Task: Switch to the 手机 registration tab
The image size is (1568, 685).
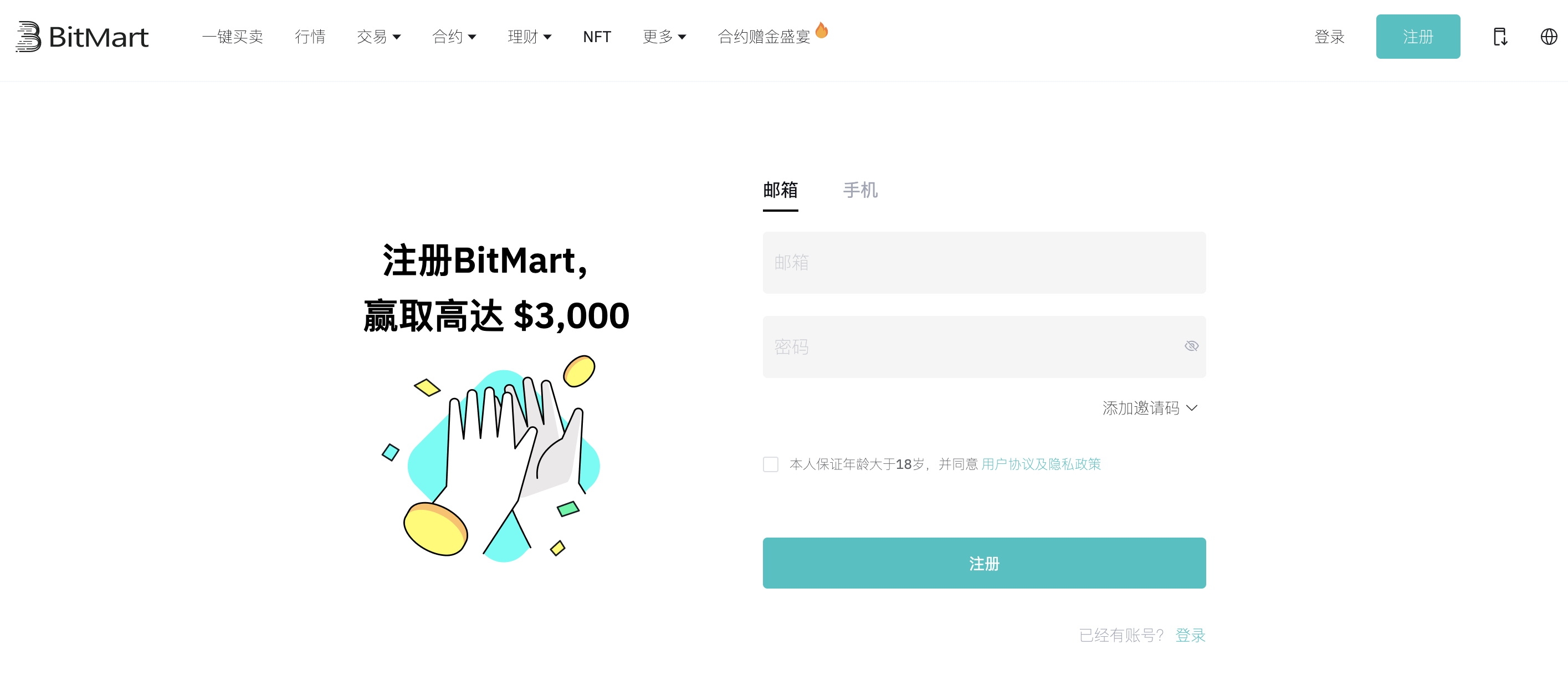Action: coord(859,190)
